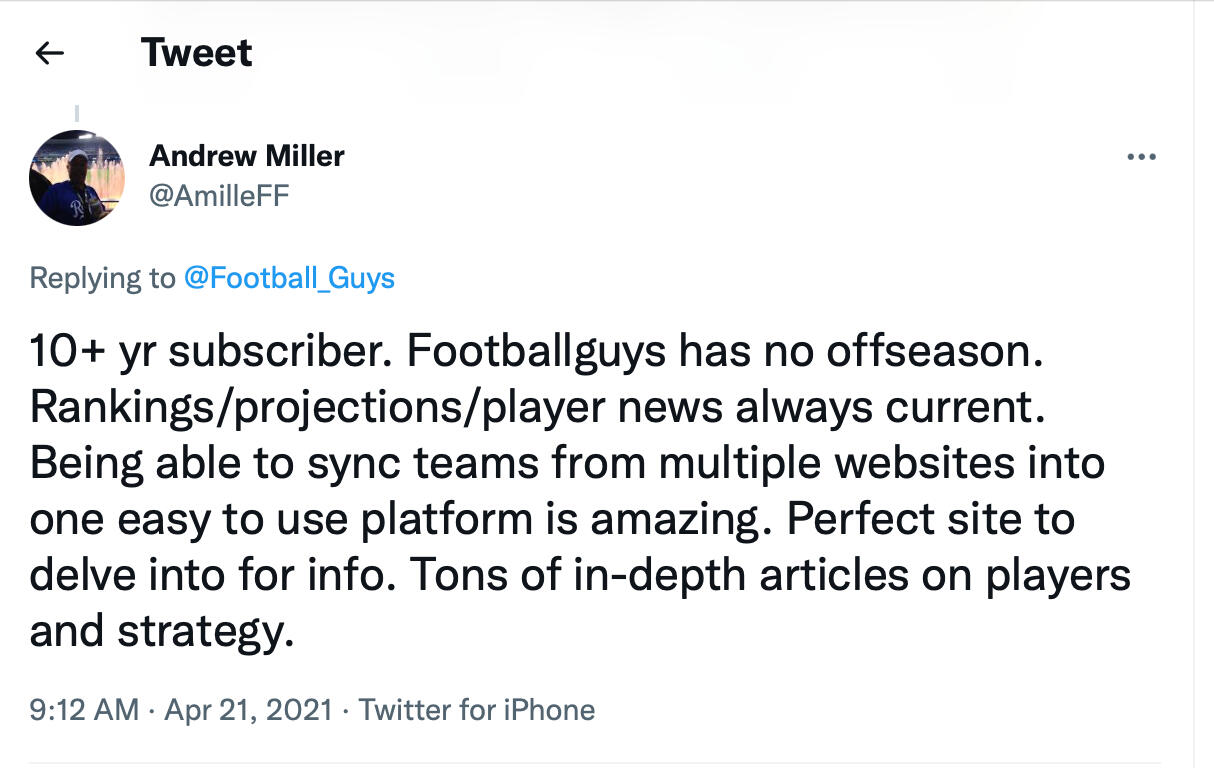Click 'and strategy.' at the tweet's end
This screenshot has width=1214, height=768.
[x=162, y=632]
